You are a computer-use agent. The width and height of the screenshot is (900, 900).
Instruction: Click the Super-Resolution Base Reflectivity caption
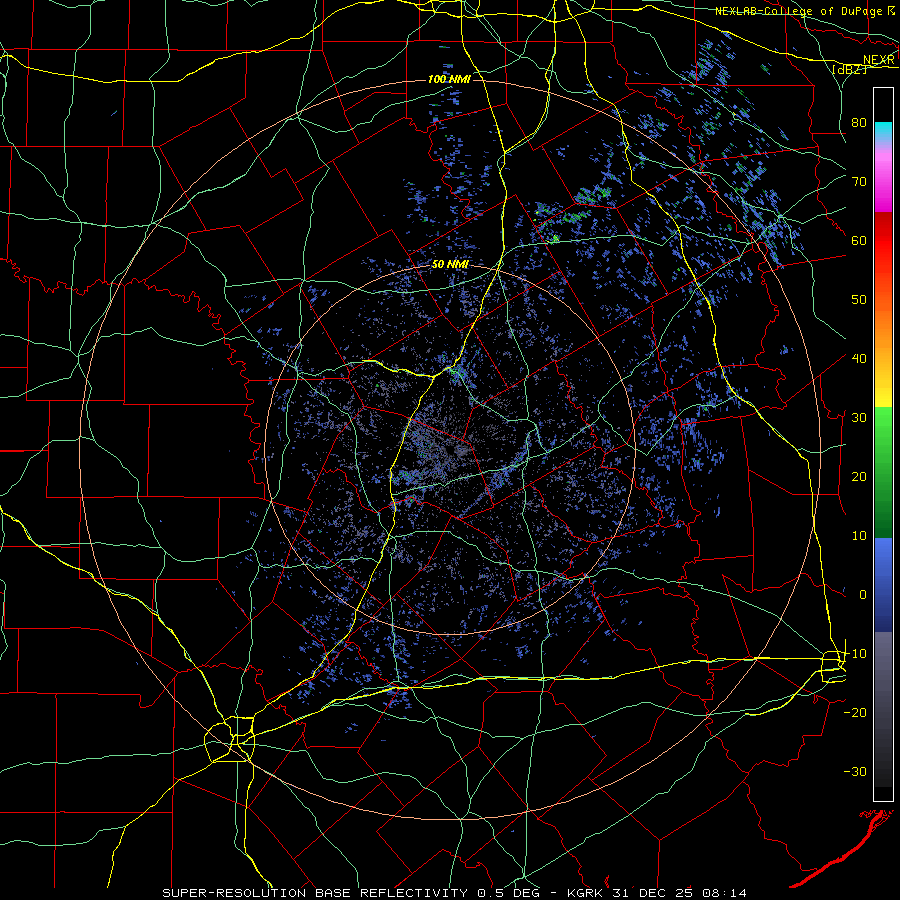pyautogui.click(x=455, y=893)
